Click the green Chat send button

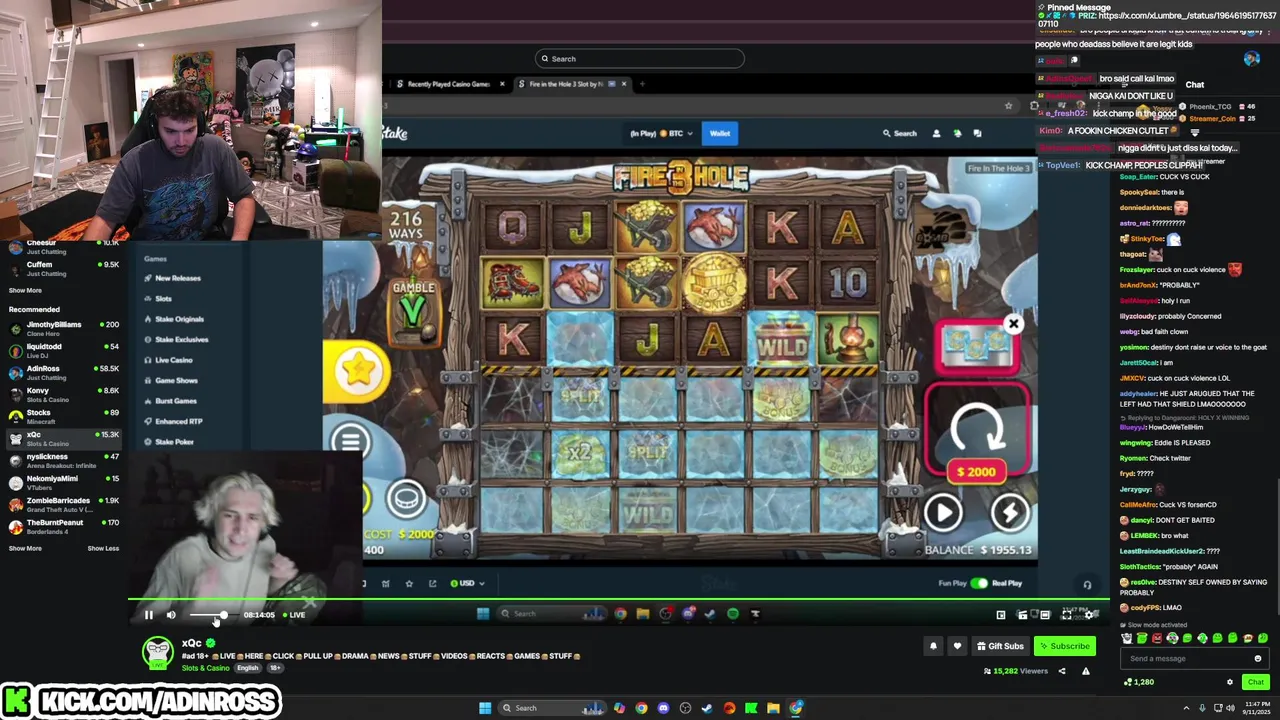(x=1255, y=682)
